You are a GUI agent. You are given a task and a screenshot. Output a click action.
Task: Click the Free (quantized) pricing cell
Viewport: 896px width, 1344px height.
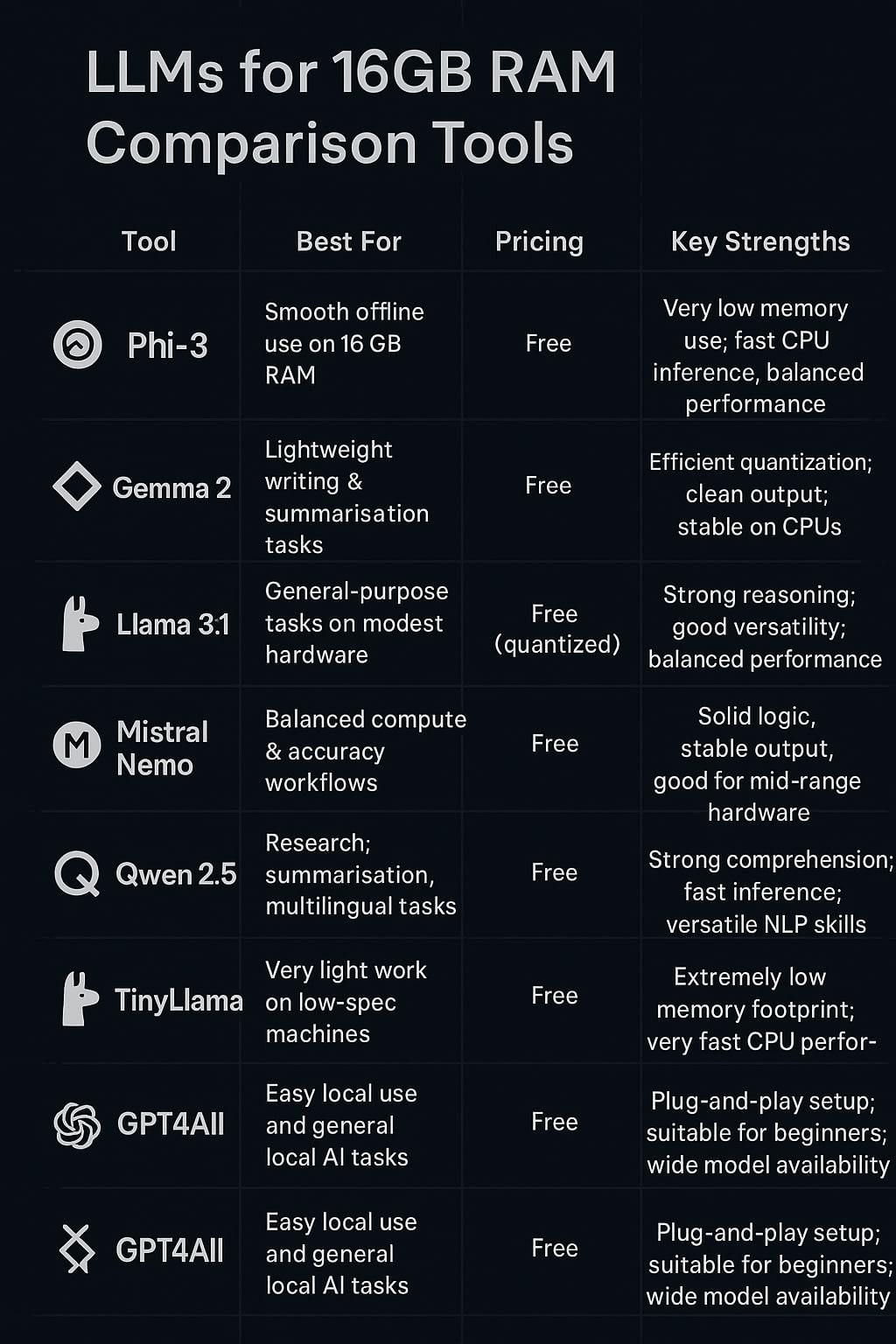click(x=556, y=629)
